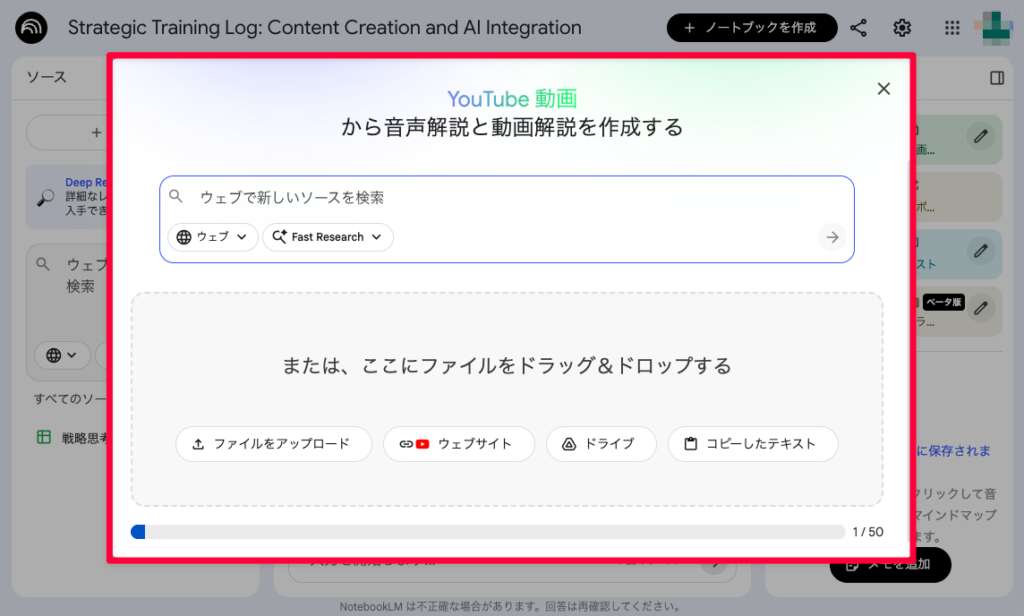Expand the Fast Research mode dropdown

(x=328, y=237)
